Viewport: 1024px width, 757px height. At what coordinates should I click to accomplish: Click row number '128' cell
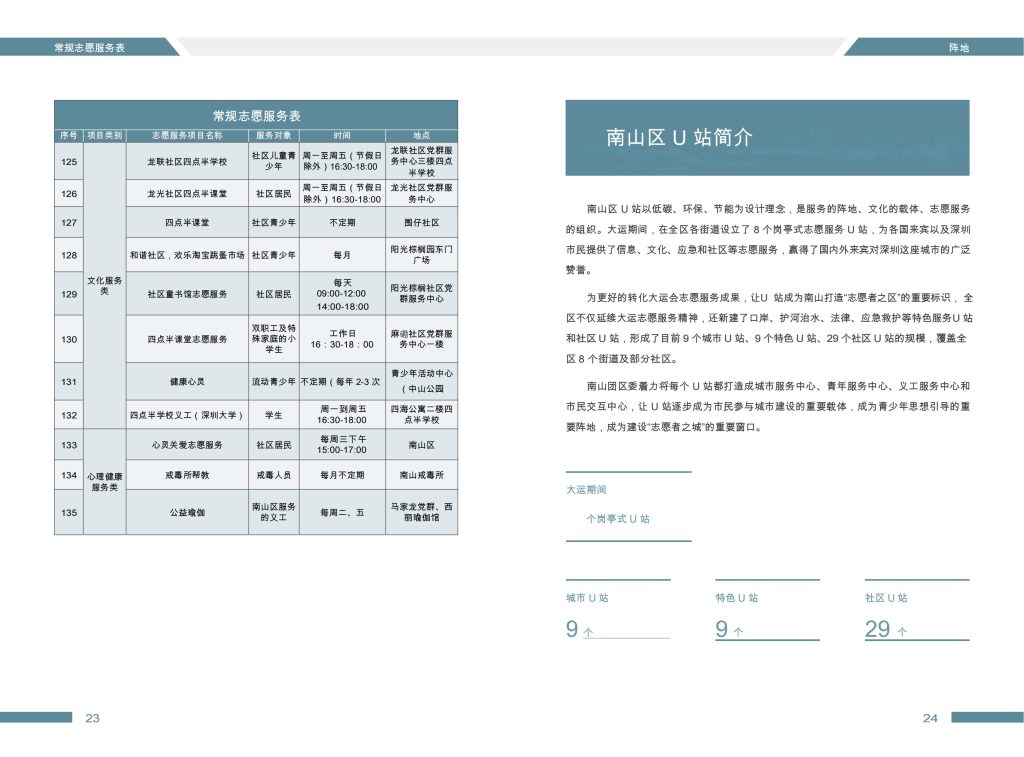69,255
